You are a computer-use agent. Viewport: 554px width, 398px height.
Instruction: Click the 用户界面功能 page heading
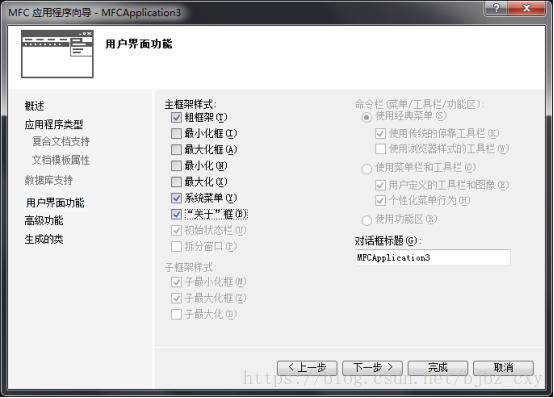[139, 44]
